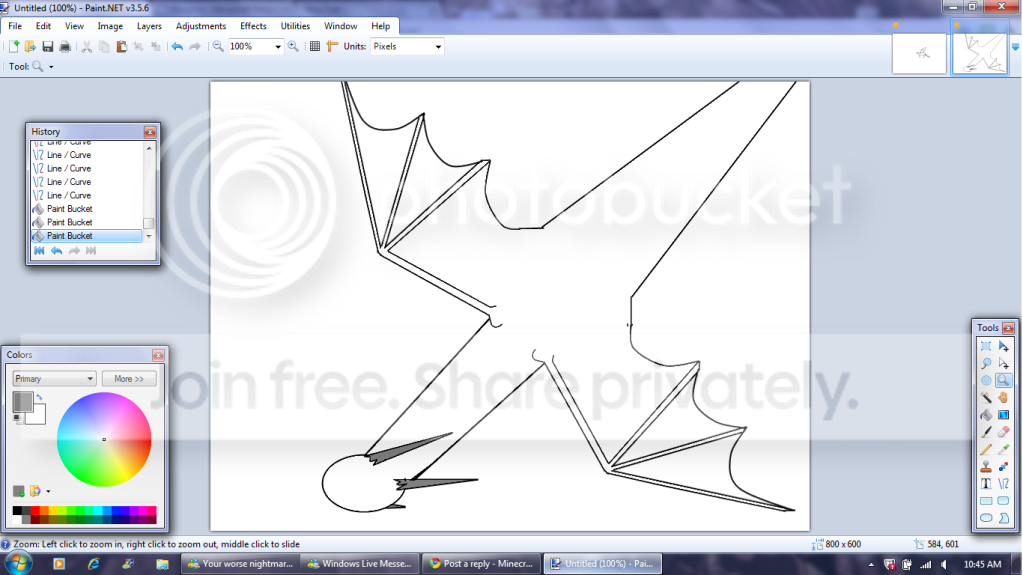This screenshot has height=575, width=1023.
Task: Toggle the rulers display
Action: tap(332, 47)
